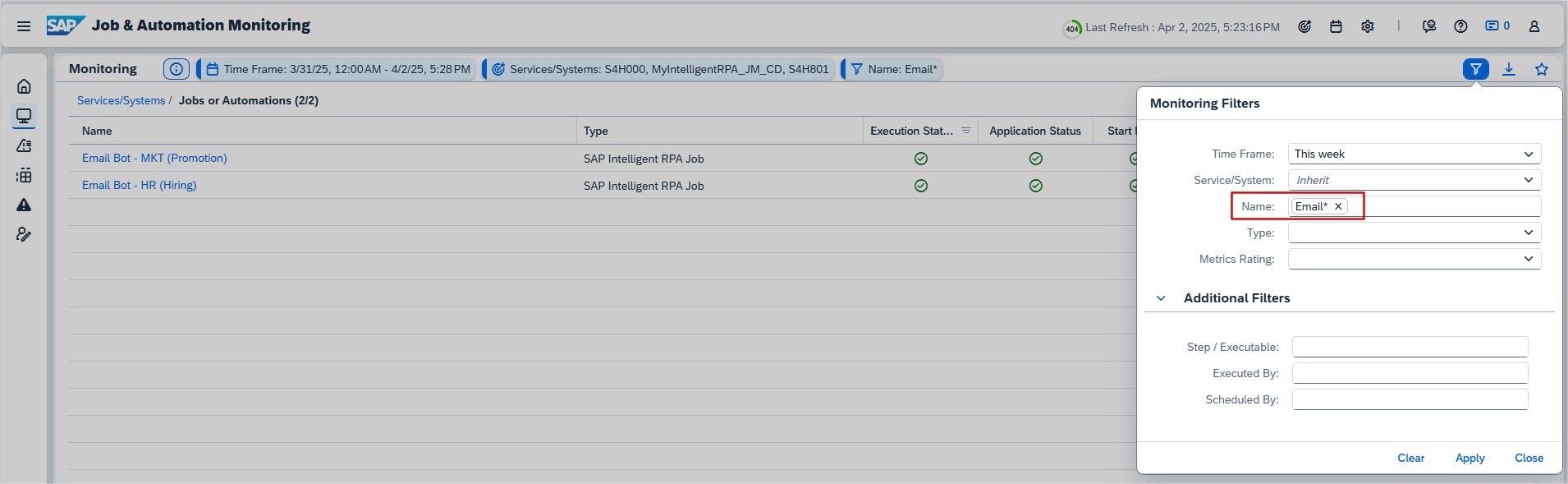The width and height of the screenshot is (1568, 484).
Task: Click the star favorites icon
Action: point(1542,69)
